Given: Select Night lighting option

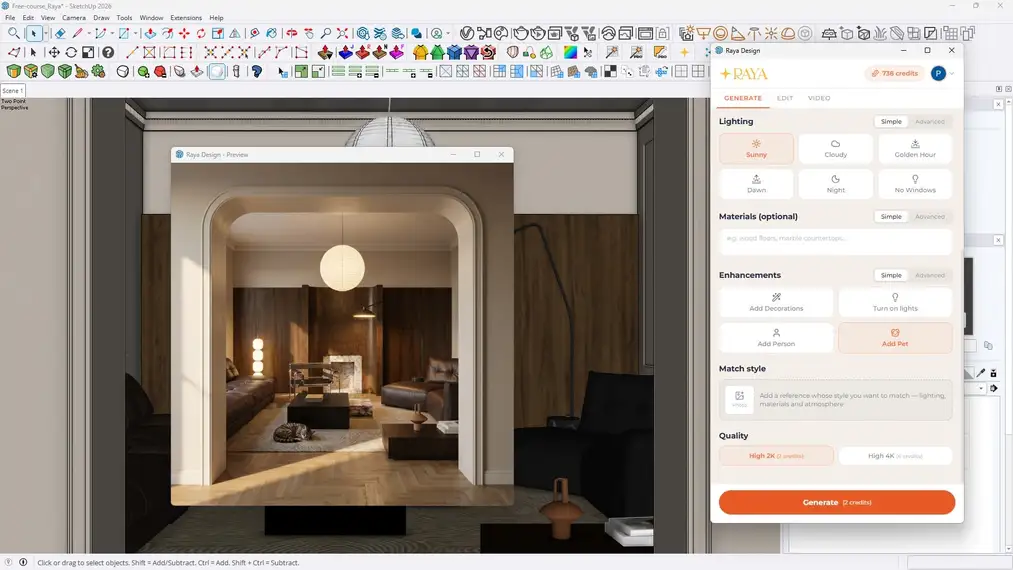Looking at the screenshot, I should 835,184.
